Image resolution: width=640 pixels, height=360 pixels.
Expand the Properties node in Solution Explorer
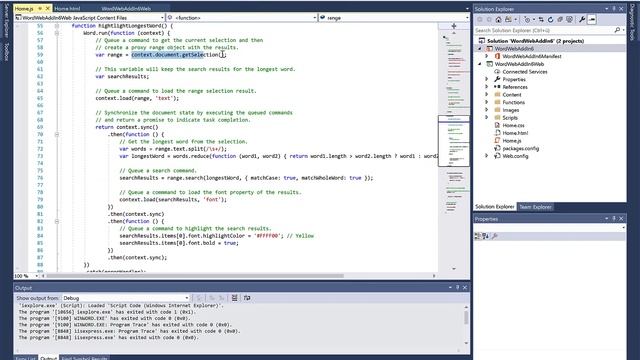(x=487, y=79)
